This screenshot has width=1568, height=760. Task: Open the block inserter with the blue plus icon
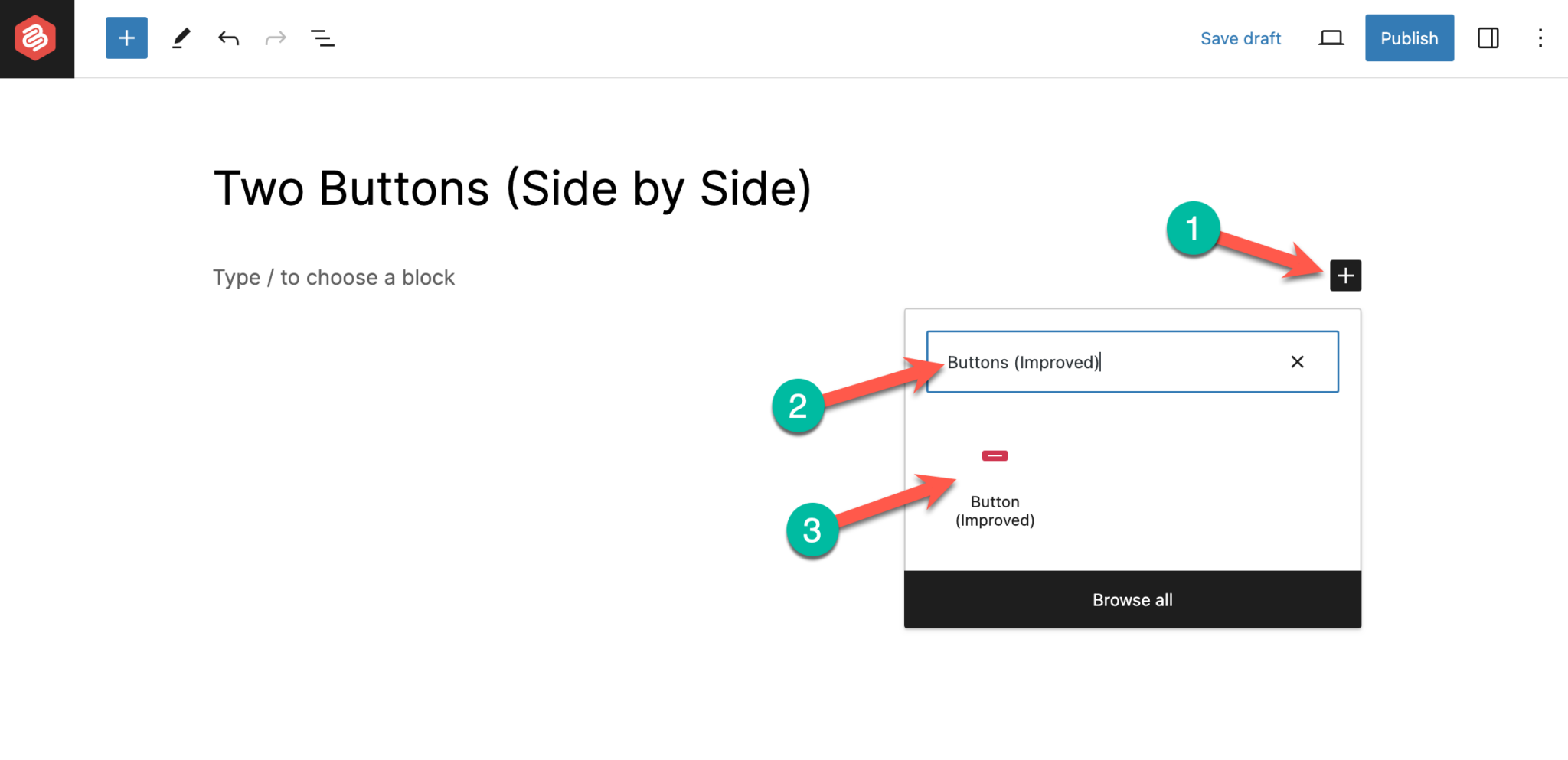tap(126, 38)
